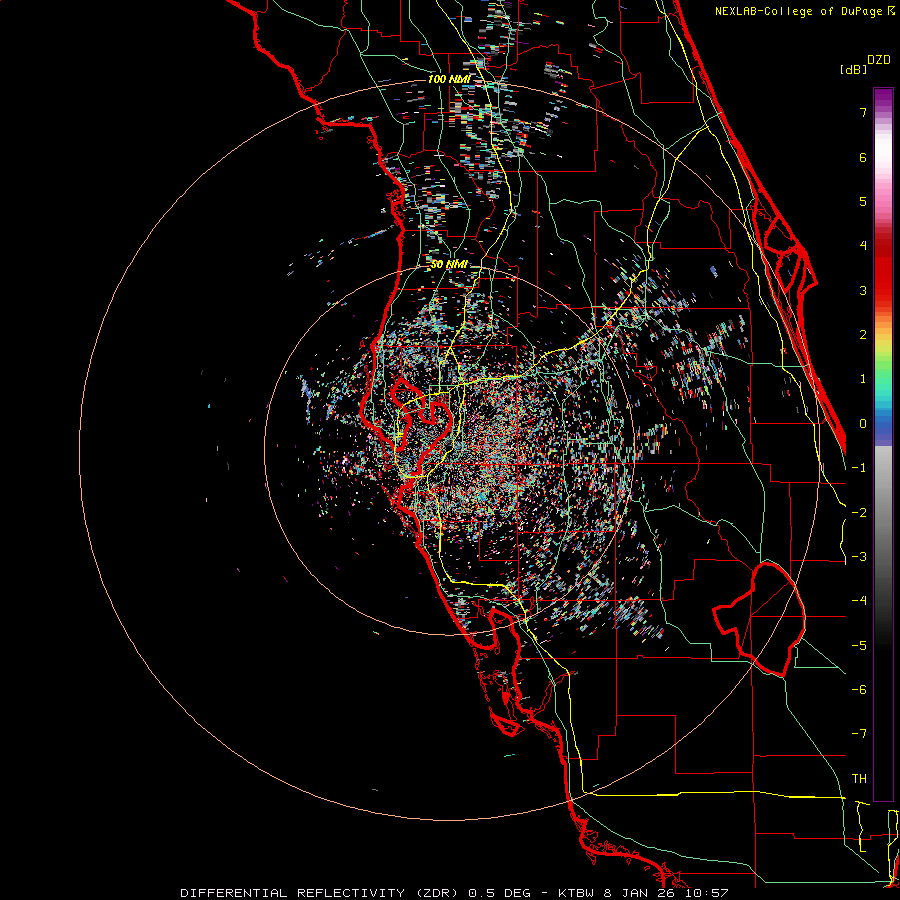Click the 100 NMI range ring label
900x900 pixels.
click(448, 79)
